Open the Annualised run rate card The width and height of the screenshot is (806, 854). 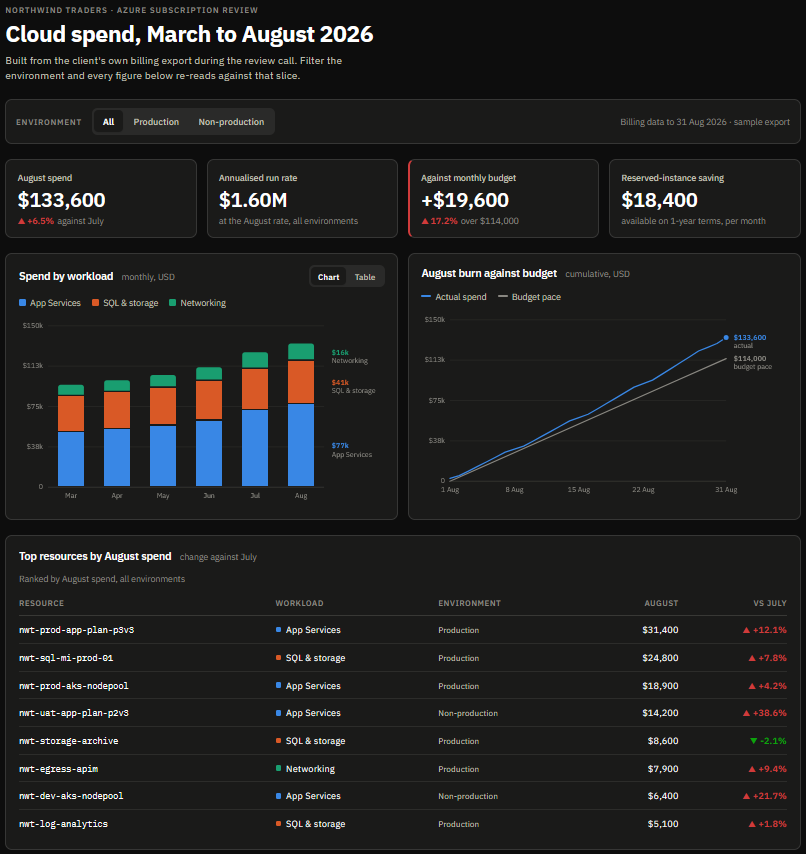pos(302,198)
